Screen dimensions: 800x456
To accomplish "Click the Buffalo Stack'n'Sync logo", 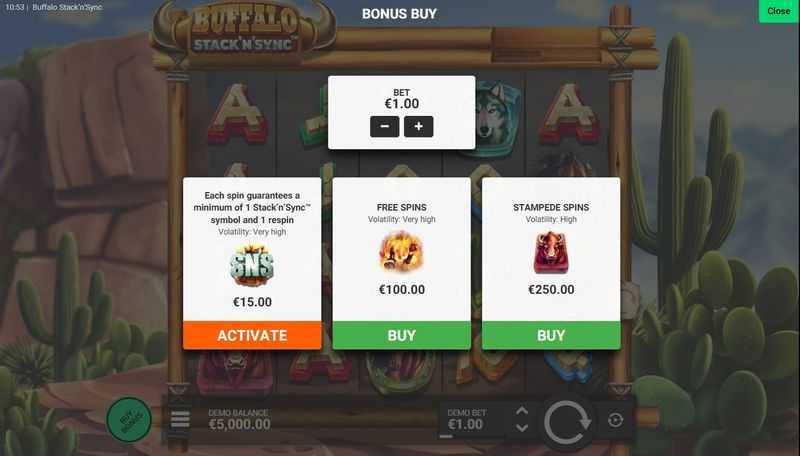I will tap(244, 32).
